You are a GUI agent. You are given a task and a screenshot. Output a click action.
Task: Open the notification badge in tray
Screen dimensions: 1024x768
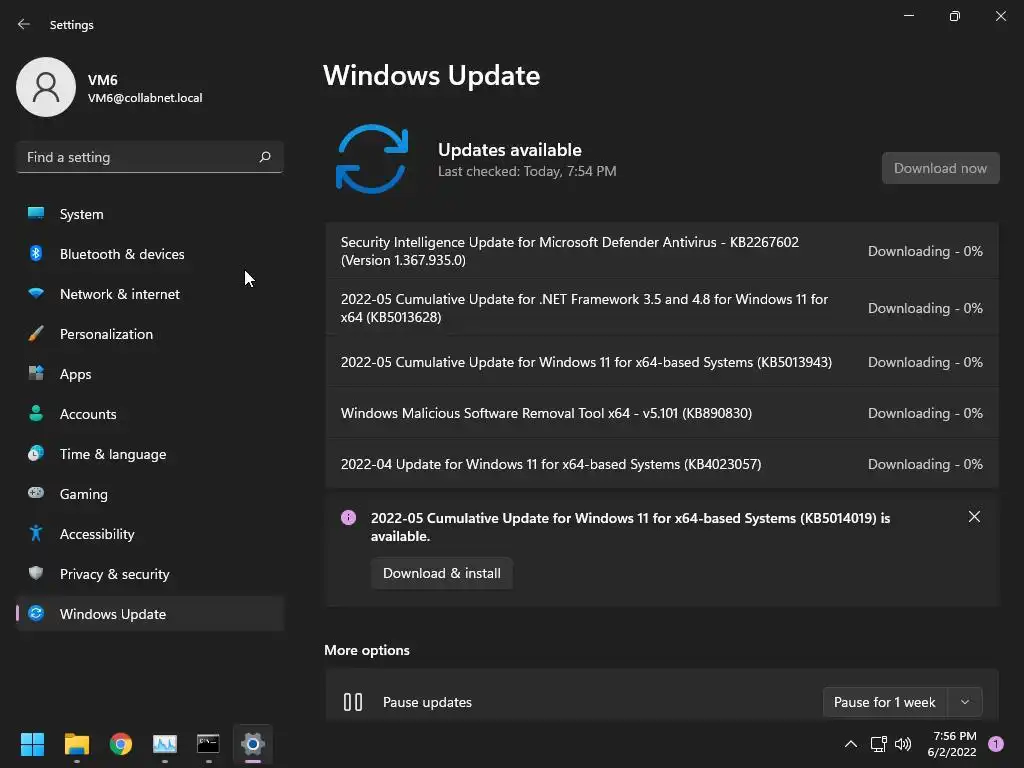[996, 744]
